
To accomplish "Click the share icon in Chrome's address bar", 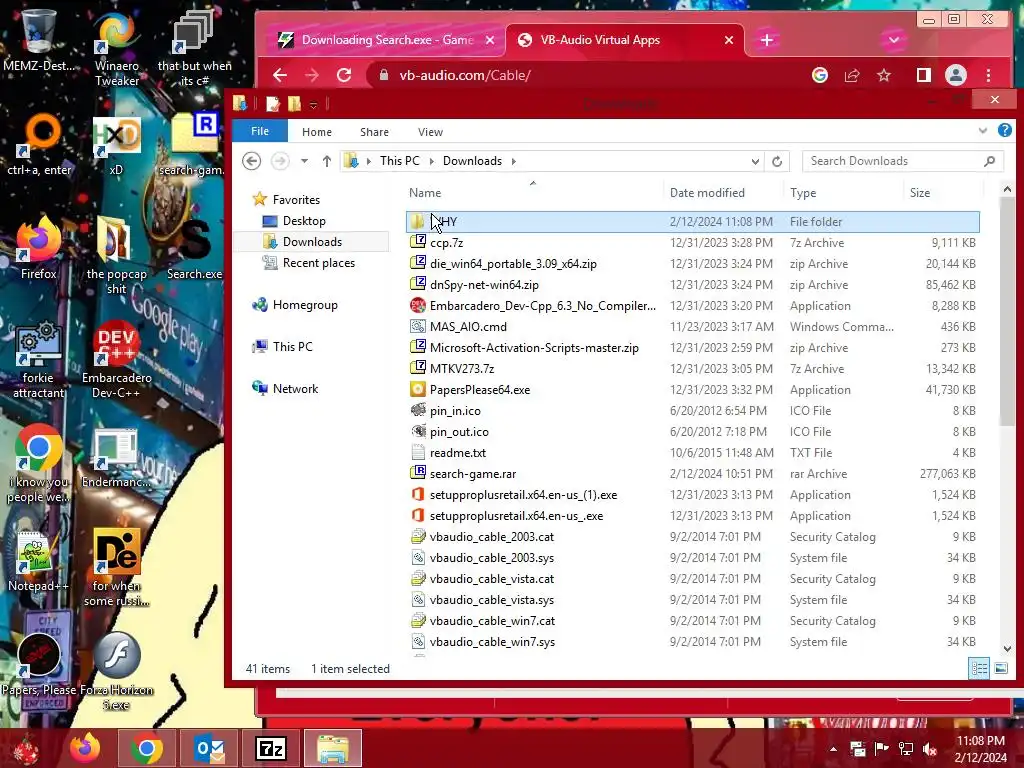I will (852, 75).
